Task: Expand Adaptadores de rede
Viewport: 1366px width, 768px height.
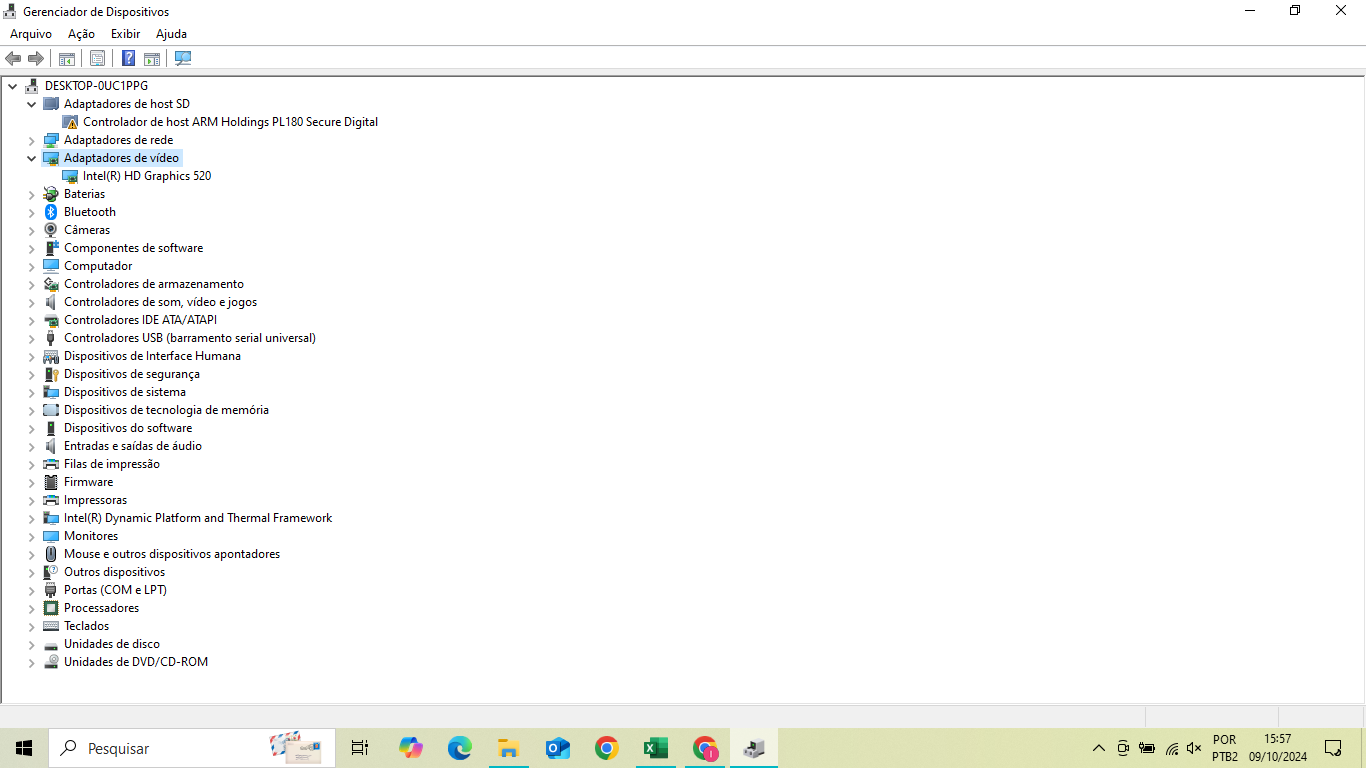Action: (x=31, y=140)
